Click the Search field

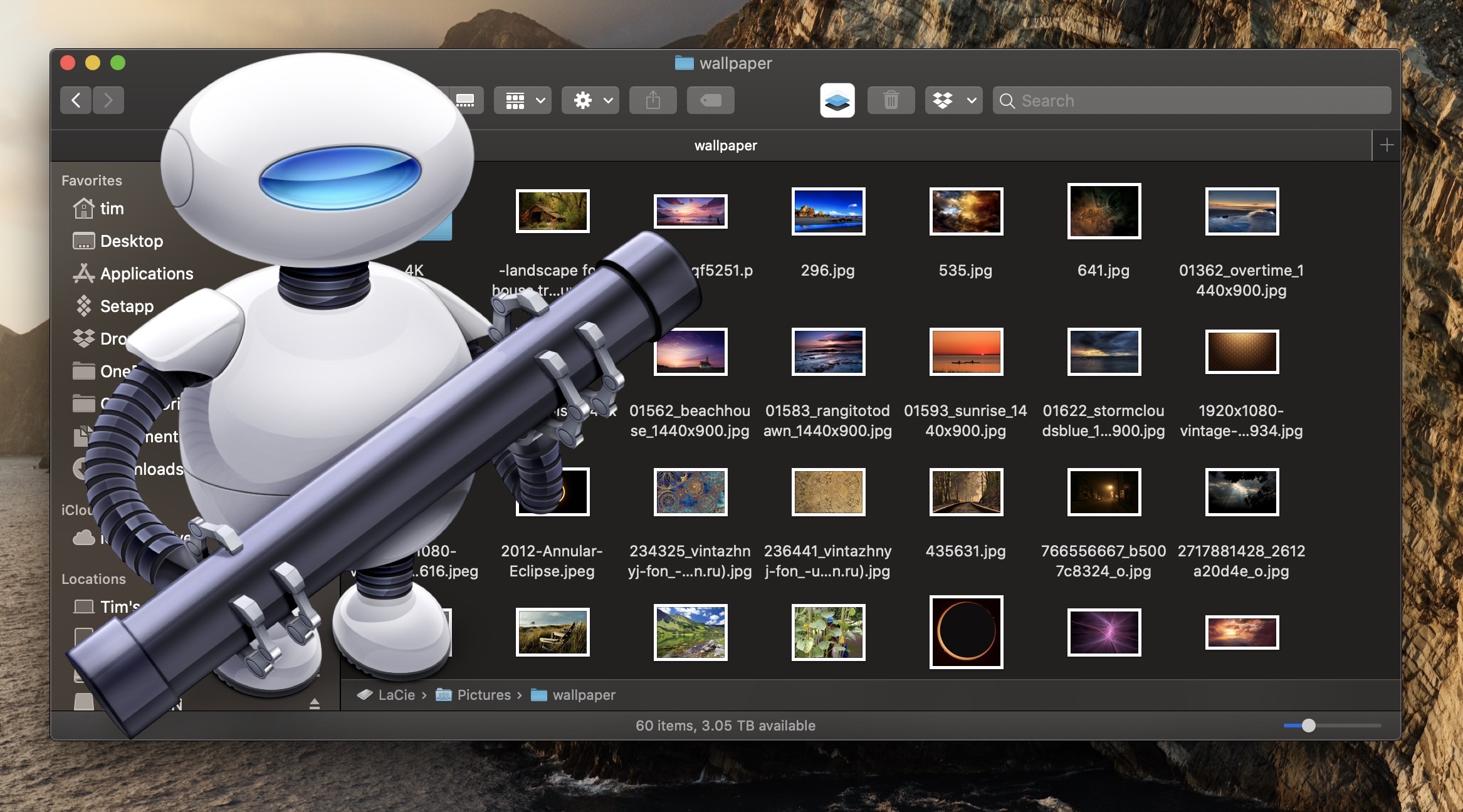(x=1191, y=100)
